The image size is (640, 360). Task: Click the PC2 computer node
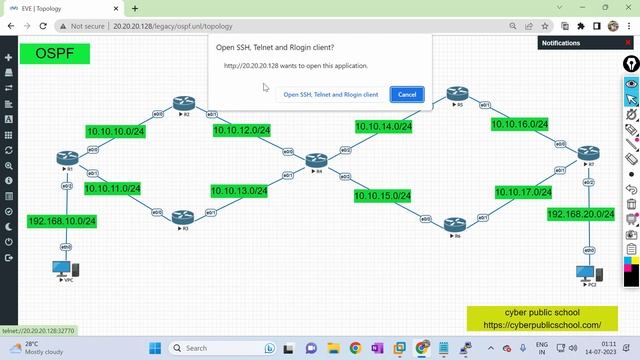(589, 273)
